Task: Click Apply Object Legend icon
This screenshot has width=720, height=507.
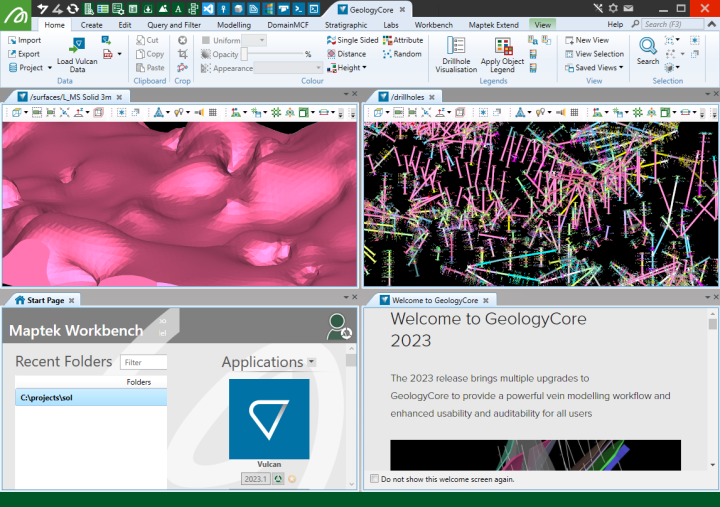Action: point(503,46)
